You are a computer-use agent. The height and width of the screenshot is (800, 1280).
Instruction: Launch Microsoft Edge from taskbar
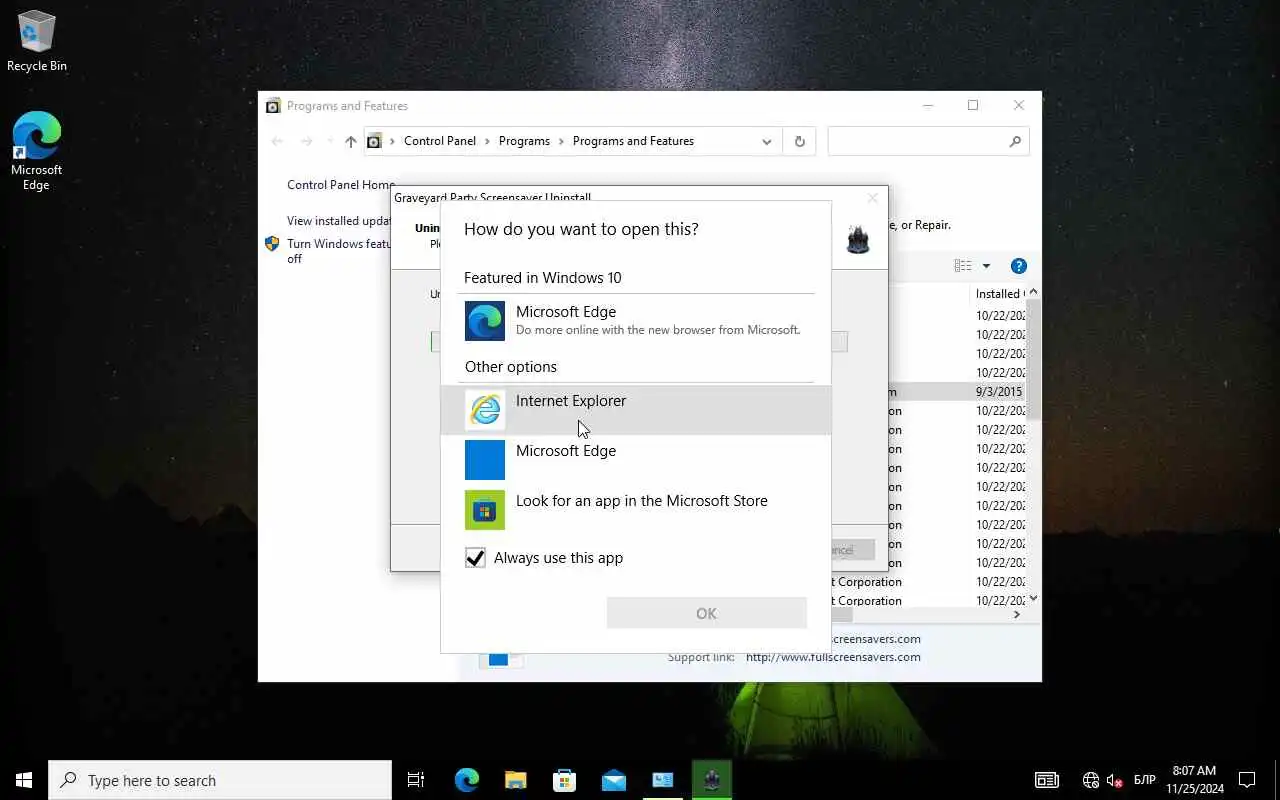coord(466,780)
